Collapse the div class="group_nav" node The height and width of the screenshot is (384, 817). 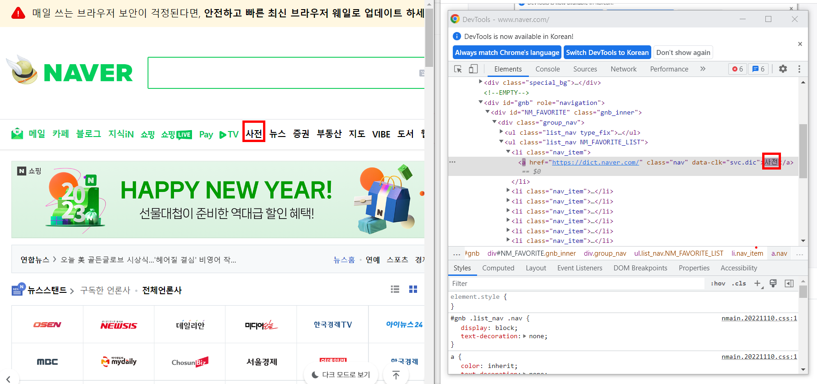[x=494, y=122]
